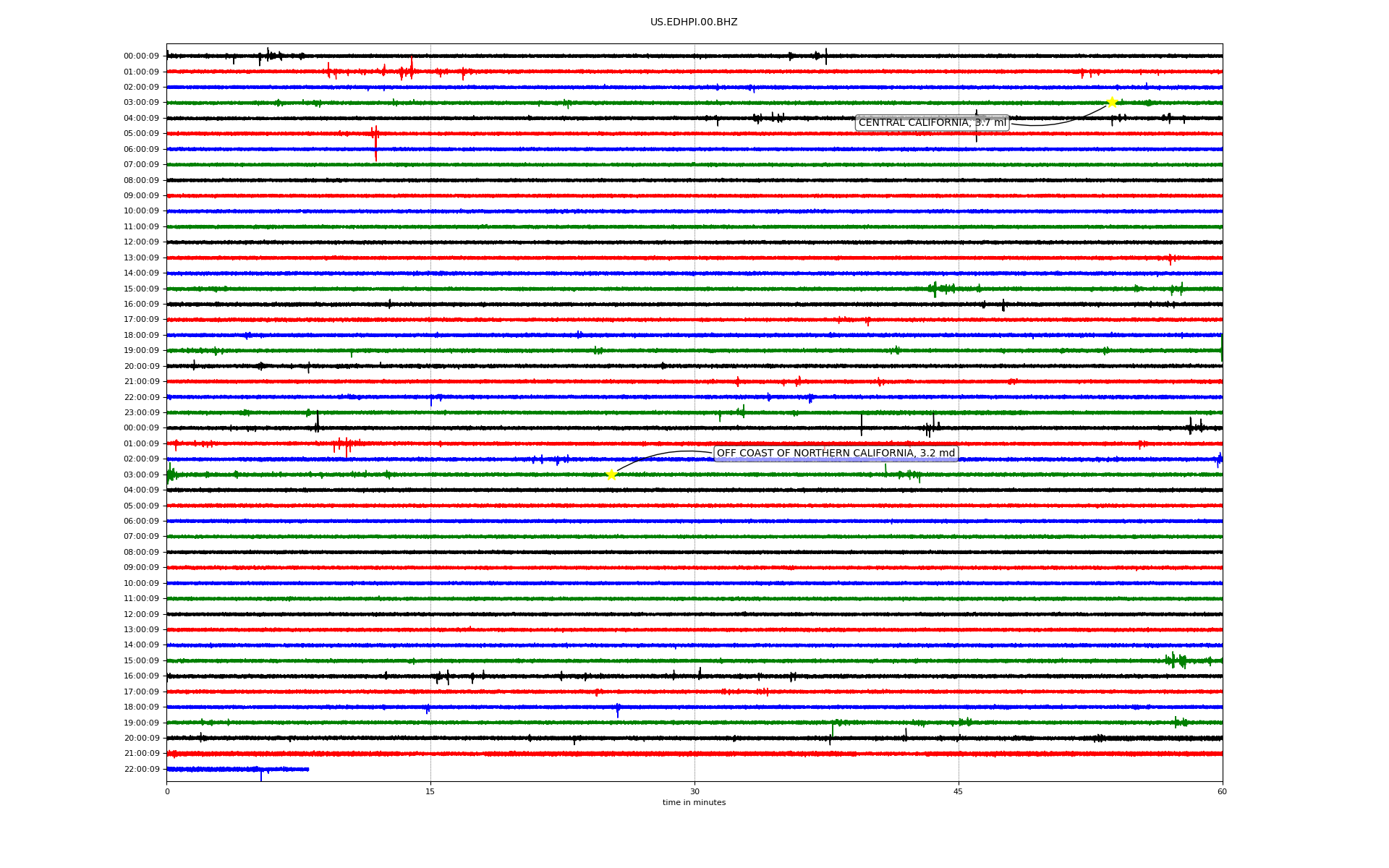This screenshot has width=1389, height=868.
Task: Click the Central California earthquake star marker
Action: (x=1112, y=102)
